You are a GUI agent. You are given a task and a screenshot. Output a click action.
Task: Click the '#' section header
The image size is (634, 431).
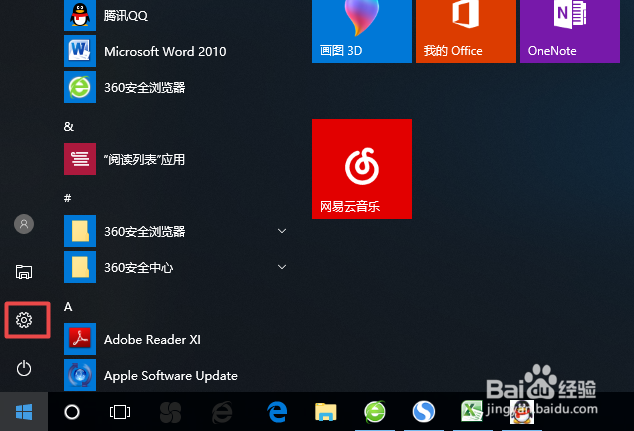(68, 198)
